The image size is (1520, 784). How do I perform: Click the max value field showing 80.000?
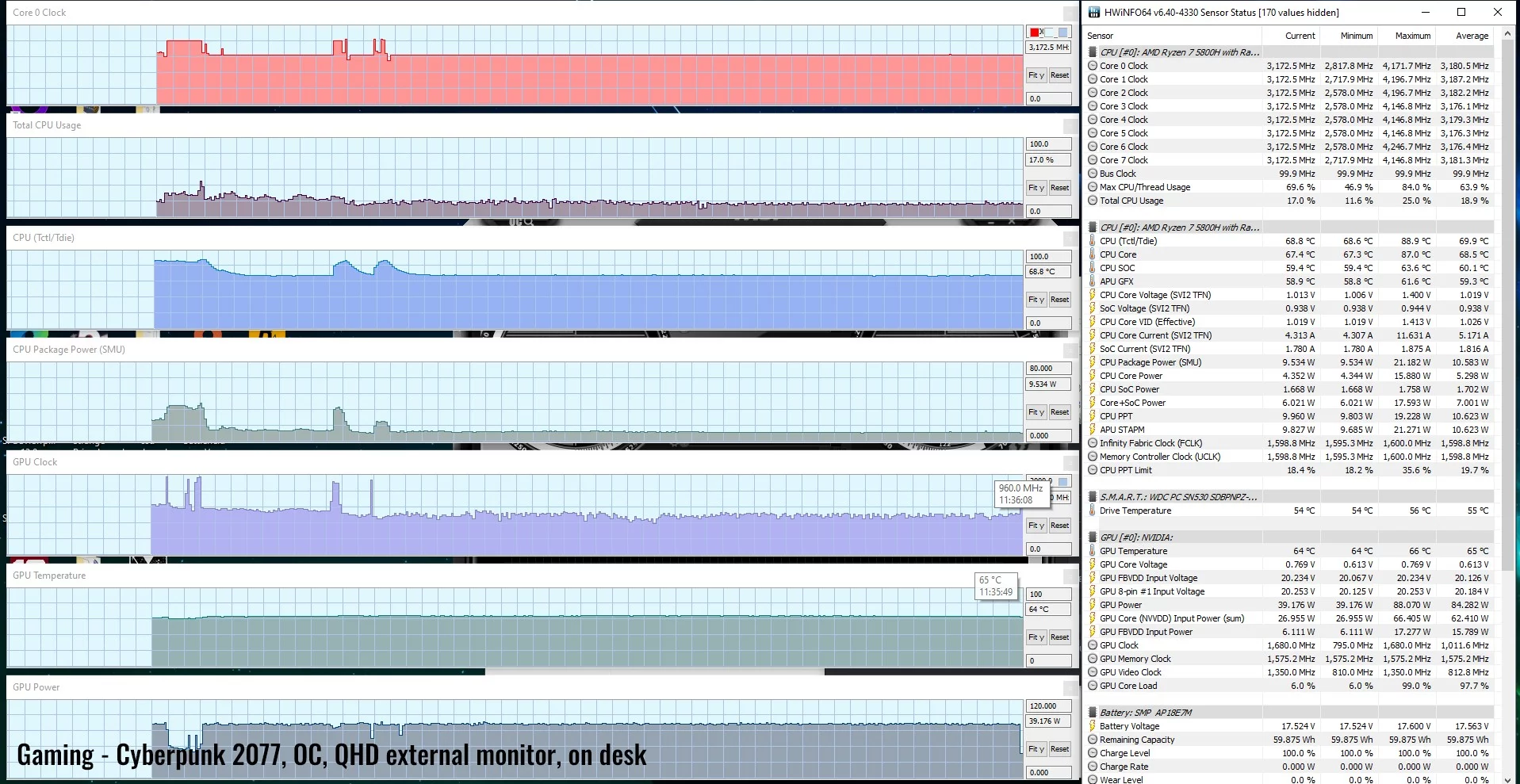click(1048, 369)
